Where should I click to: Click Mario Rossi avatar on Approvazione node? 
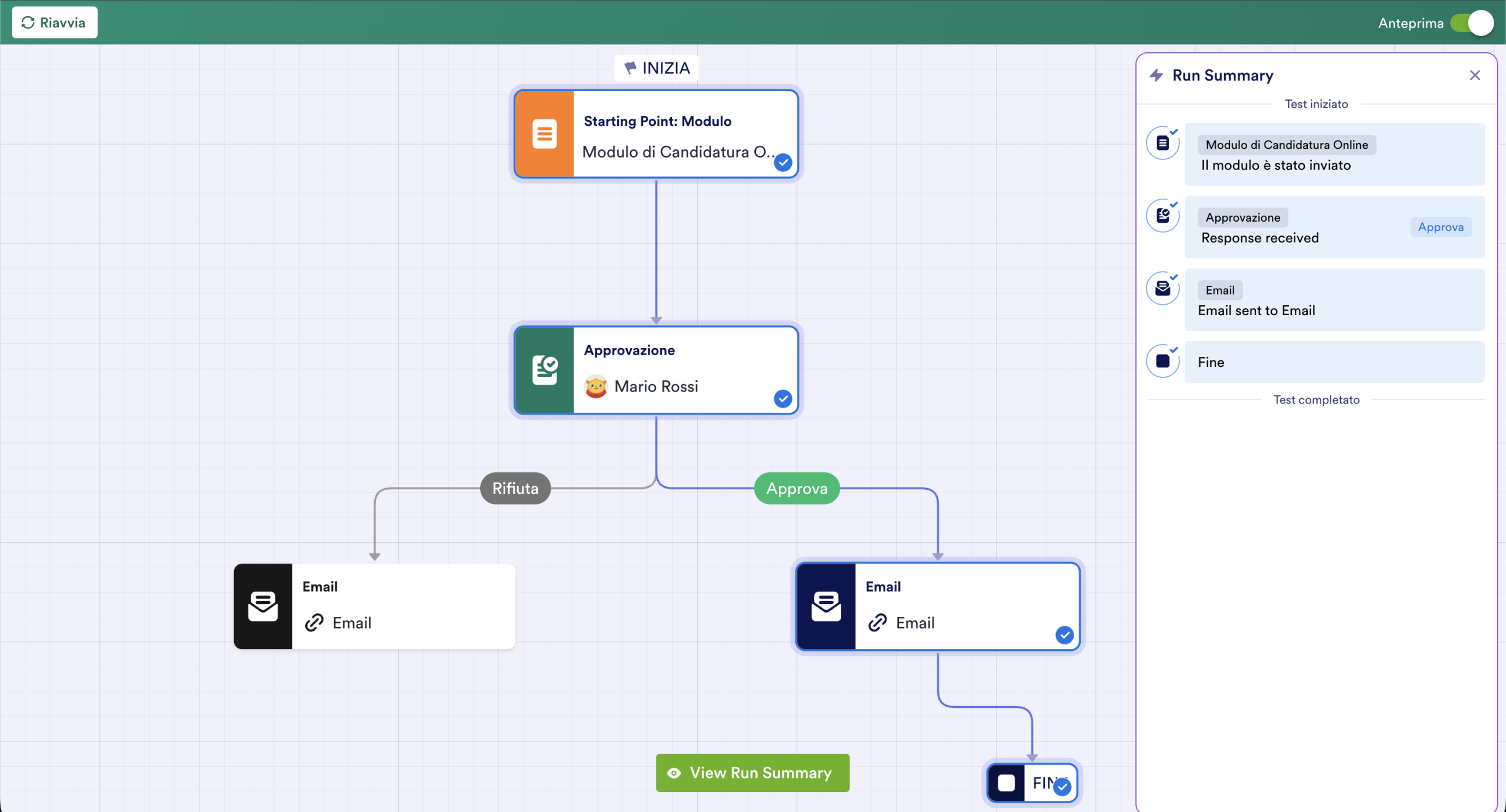point(596,386)
